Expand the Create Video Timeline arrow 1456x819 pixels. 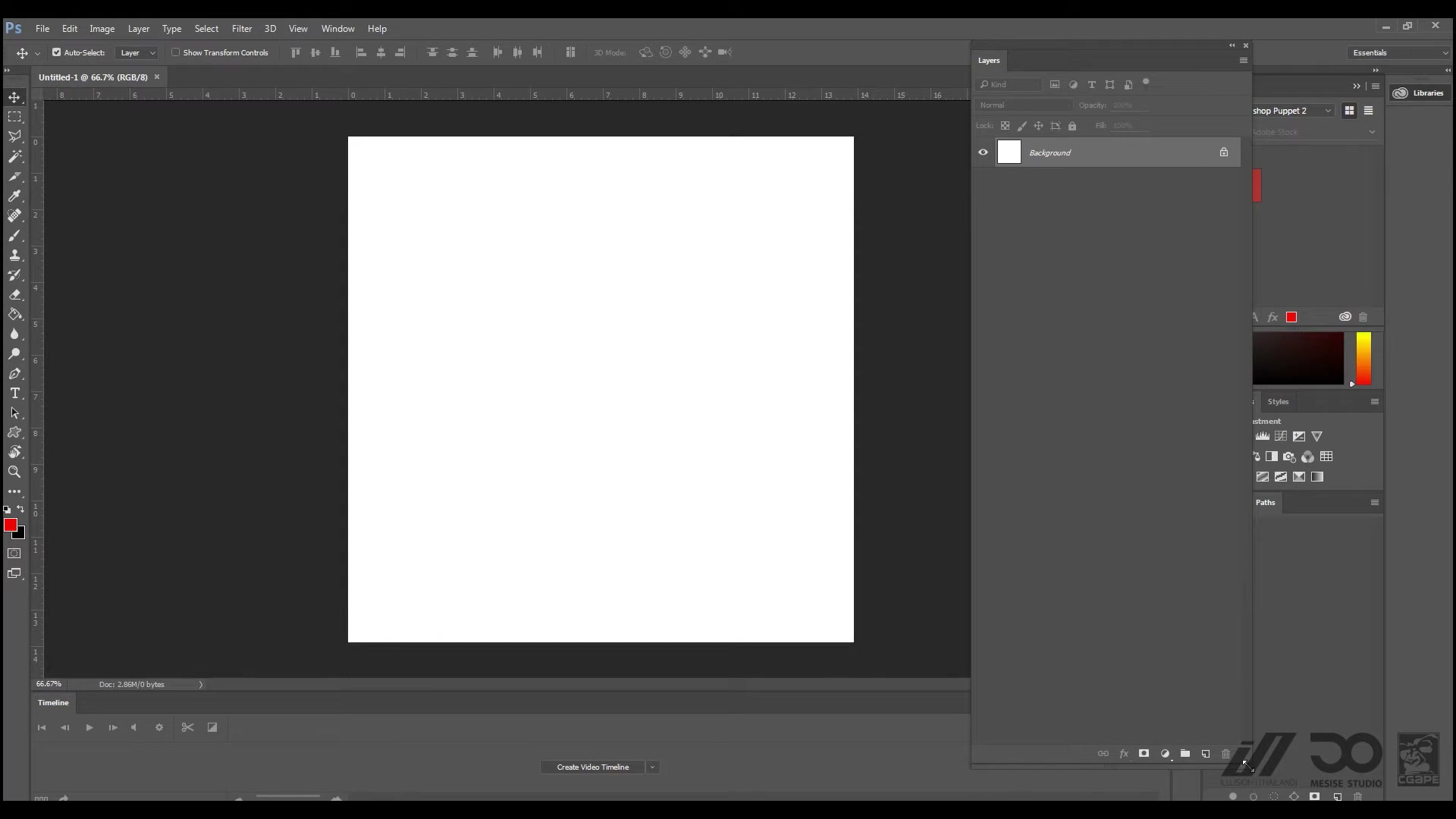652,767
